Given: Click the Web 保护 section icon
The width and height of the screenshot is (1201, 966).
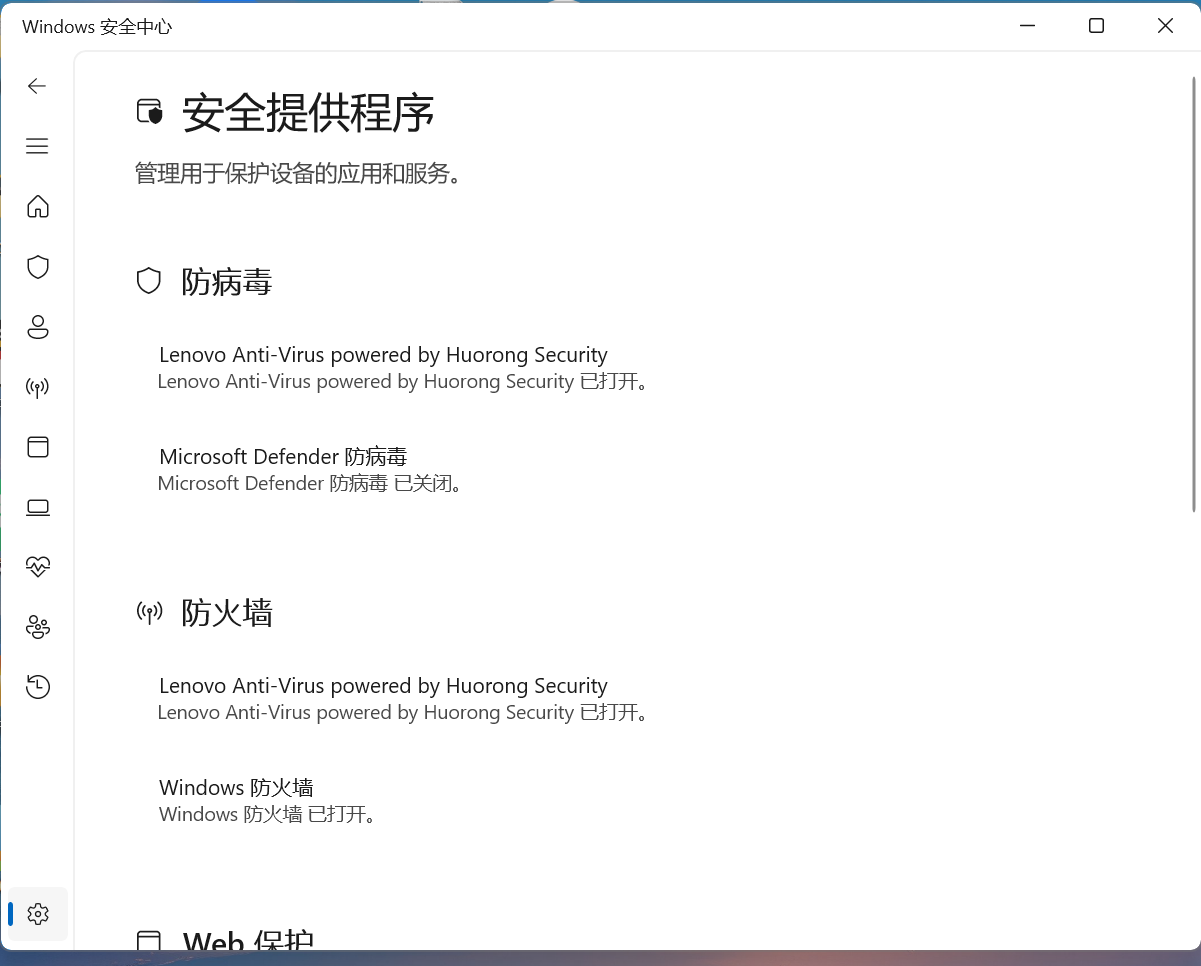Looking at the screenshot, I should (149, 940).
